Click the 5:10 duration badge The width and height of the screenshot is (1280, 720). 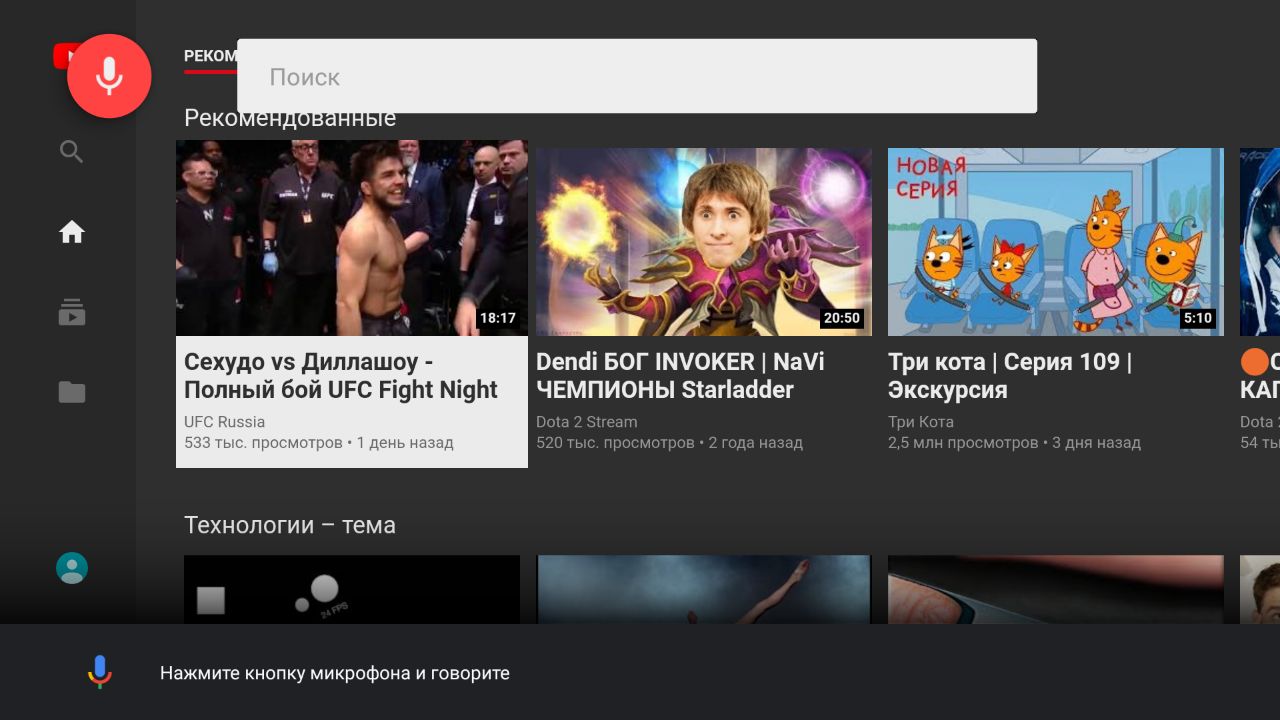point(1197,318)
